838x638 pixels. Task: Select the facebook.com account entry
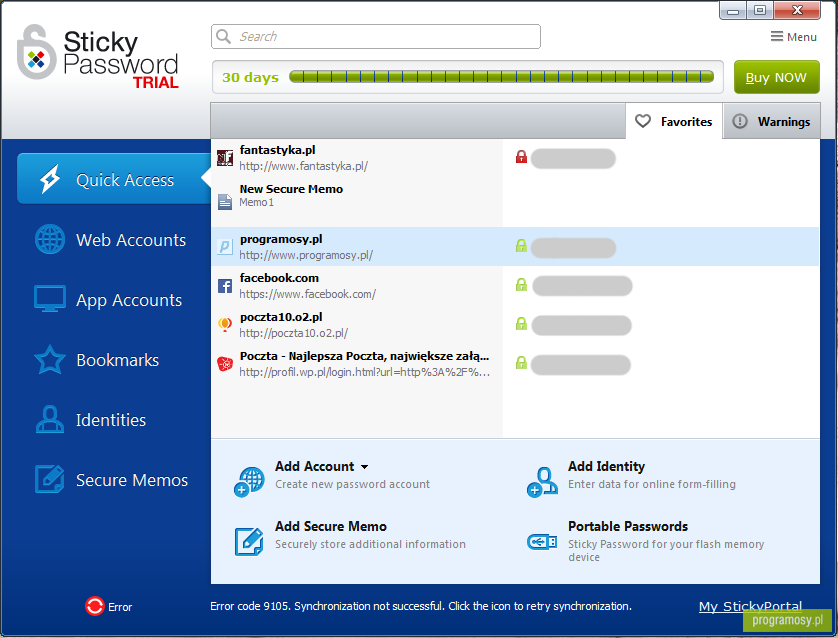click(x=515, y=286)
